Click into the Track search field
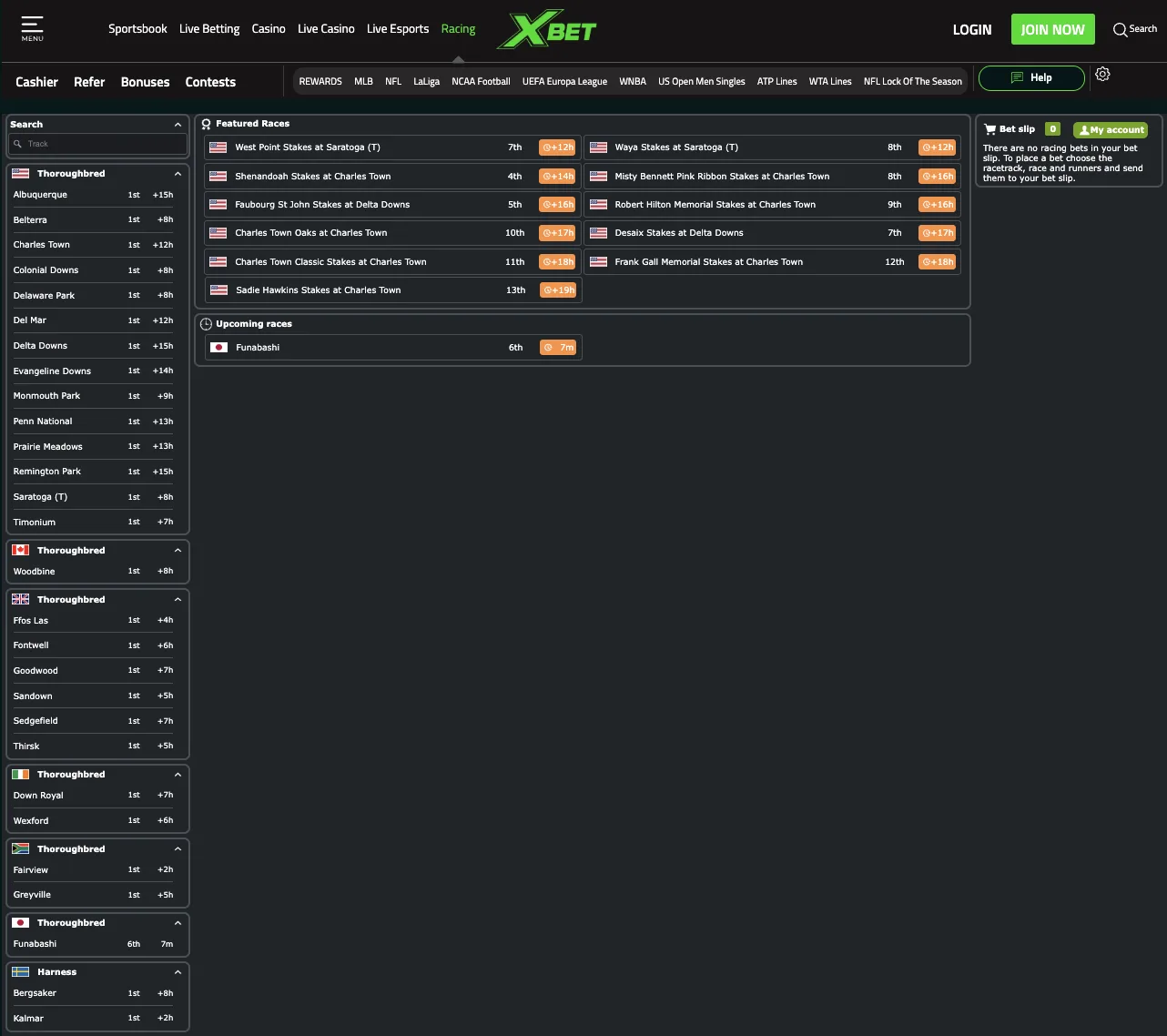1167x1036 pixels. pyautogui.click(x=97, y=144)
